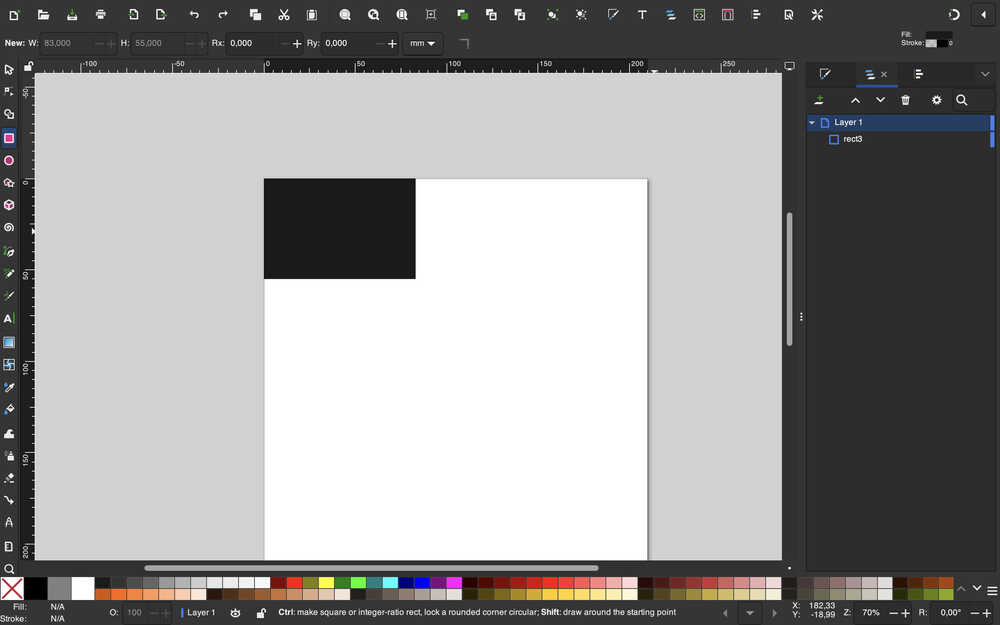This screenshot has width=1000, height=625.
Task: Save the document
Action: click(x=72, y=15)
